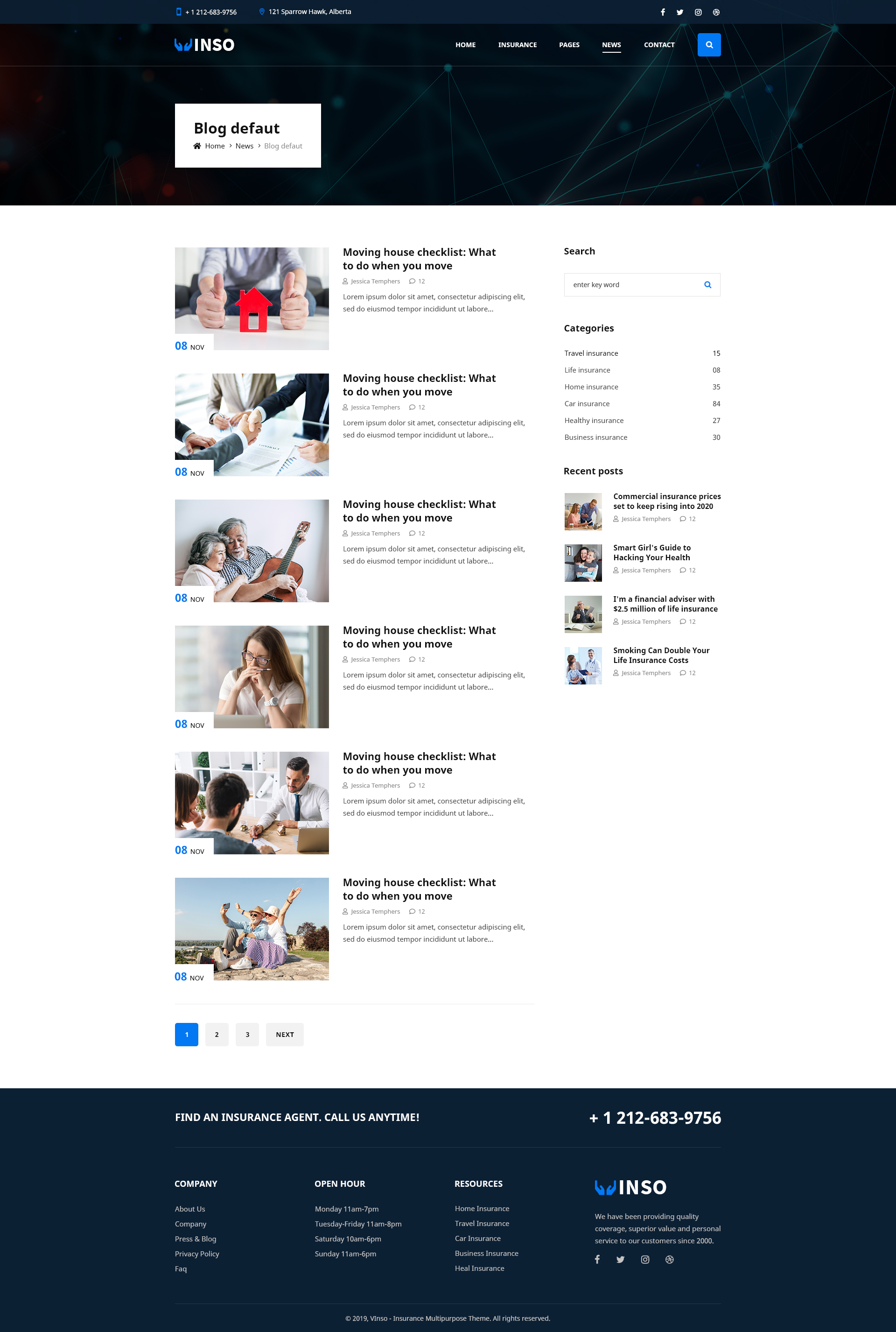
Task: Open Instagram from the top bar
Action: [698, 12]
